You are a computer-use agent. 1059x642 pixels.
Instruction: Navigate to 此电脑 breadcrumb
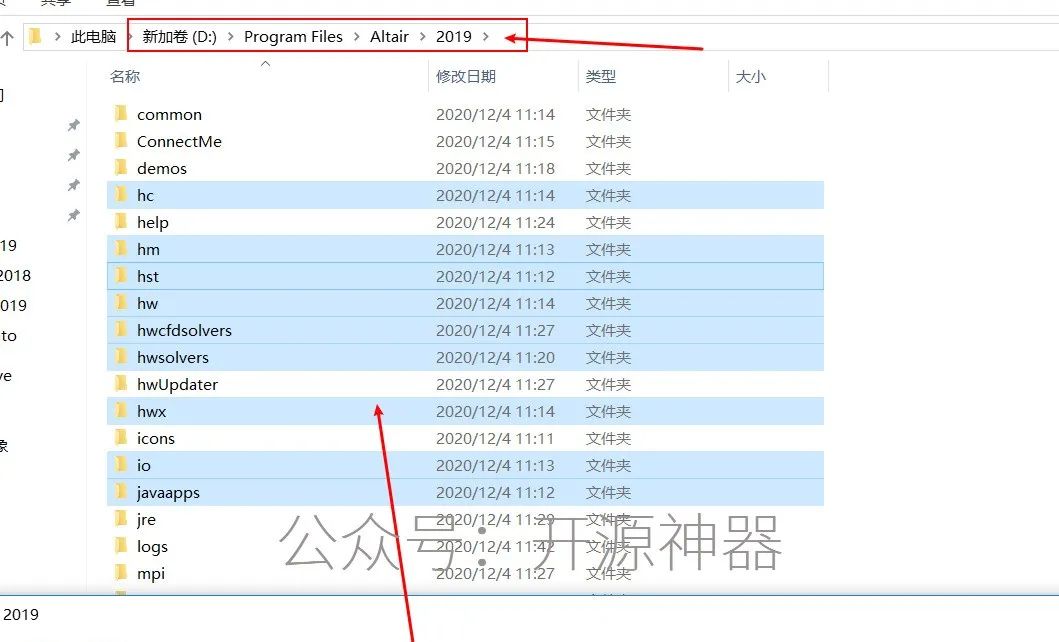94,36
